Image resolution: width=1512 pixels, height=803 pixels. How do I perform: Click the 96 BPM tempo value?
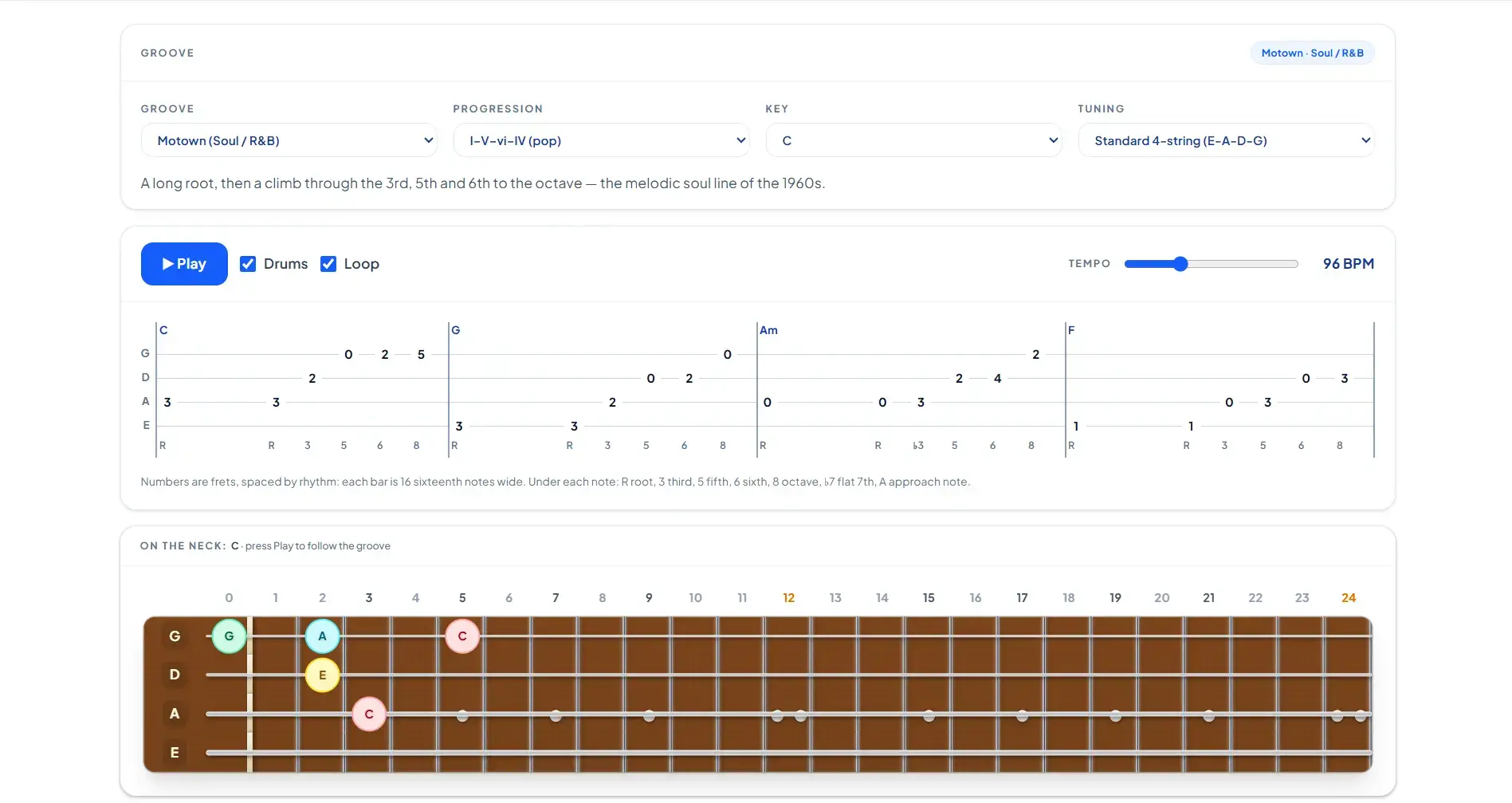point(1349,264)
